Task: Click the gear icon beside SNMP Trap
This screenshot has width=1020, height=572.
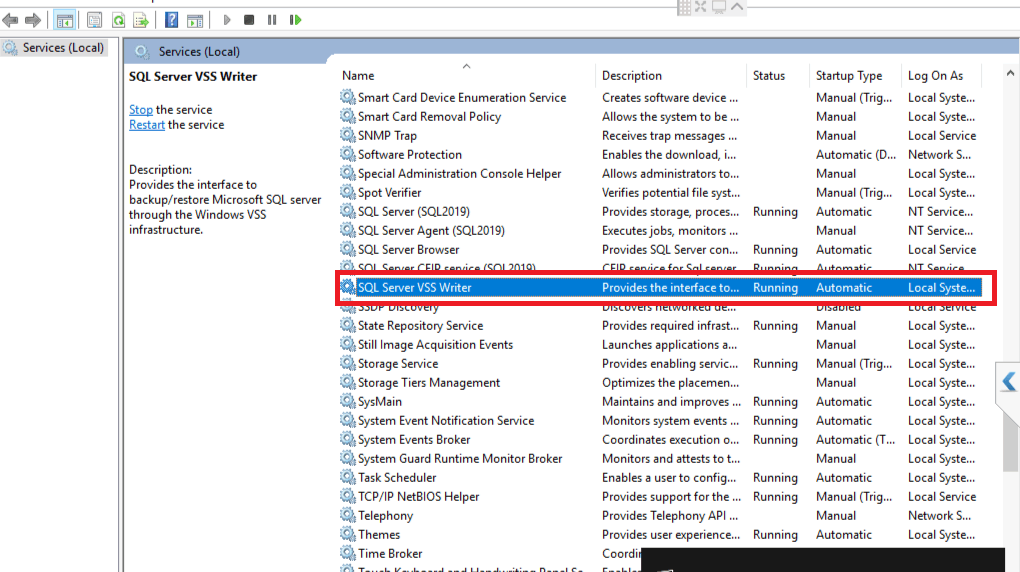Action: [347, 135]
